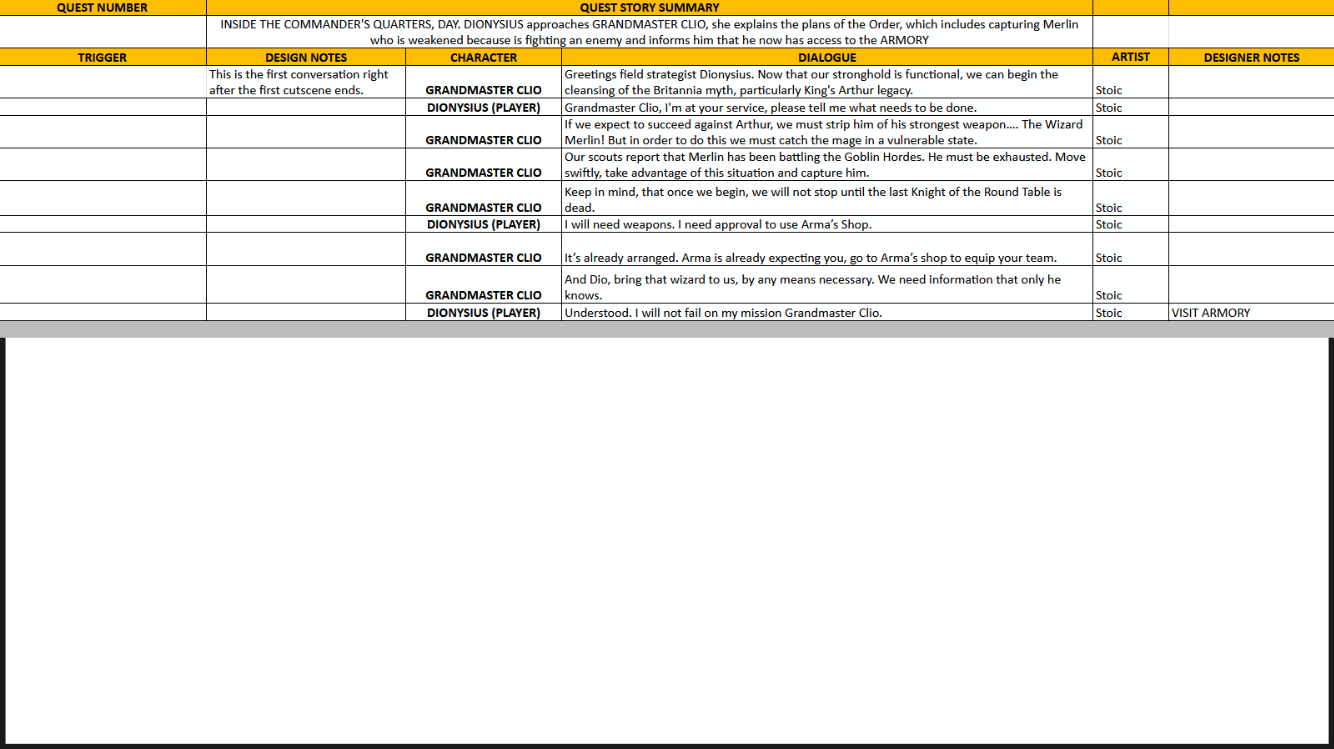Click the TRIGGER column header
This screenshot has width=1334, height=749.
click(102, 57)
